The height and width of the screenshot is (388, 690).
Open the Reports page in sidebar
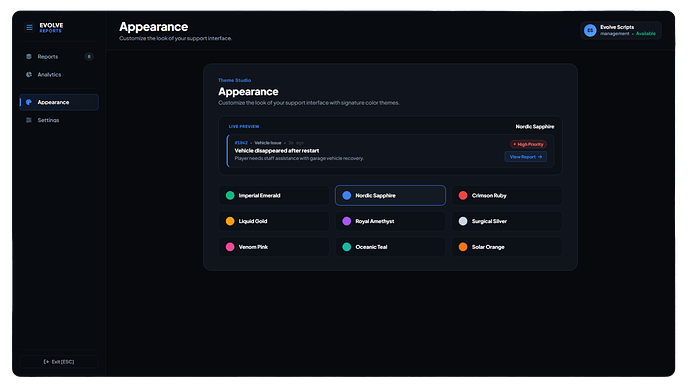pyautogui.click(x=59, y=57)
